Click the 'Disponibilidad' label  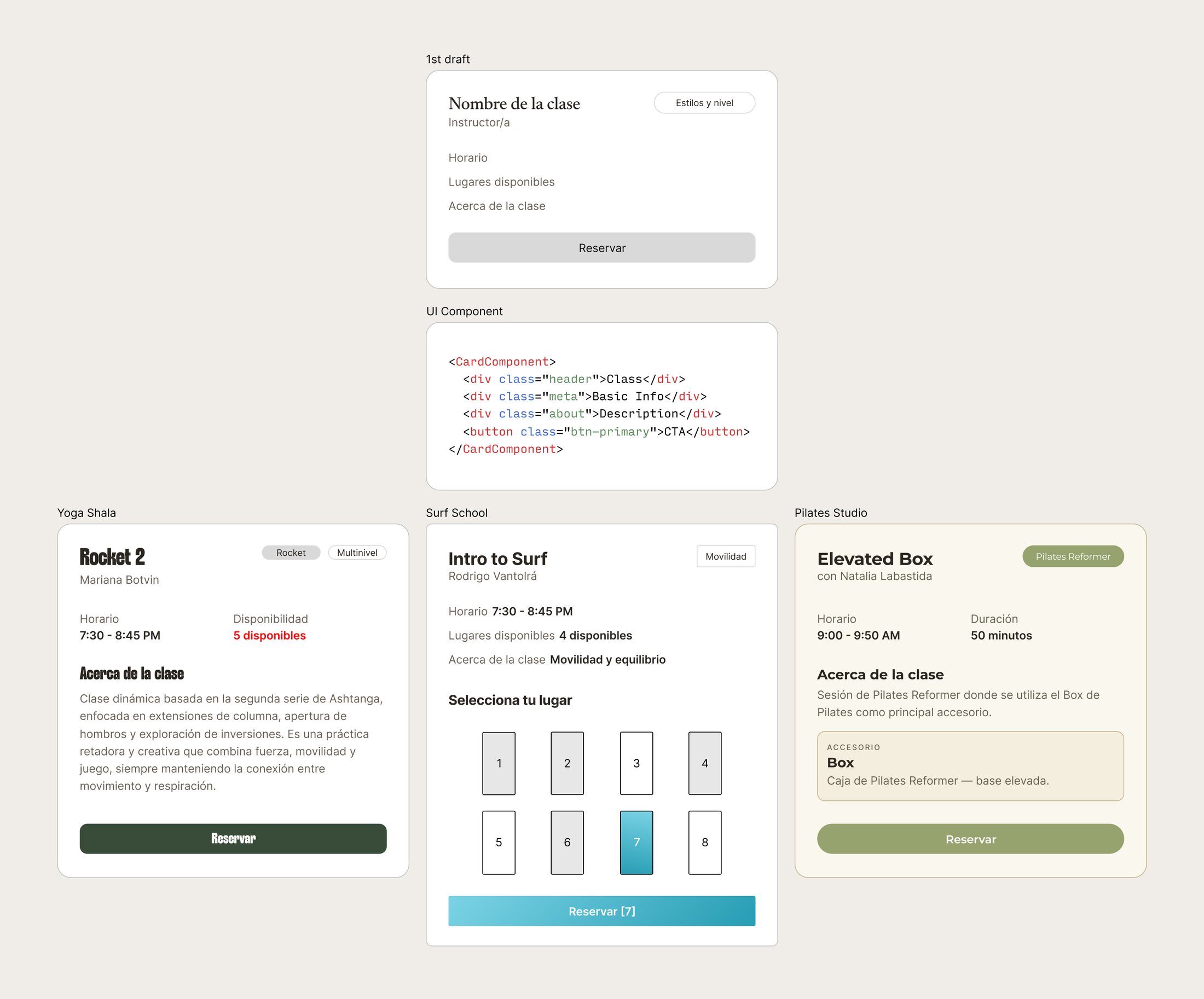click(270, 618)
